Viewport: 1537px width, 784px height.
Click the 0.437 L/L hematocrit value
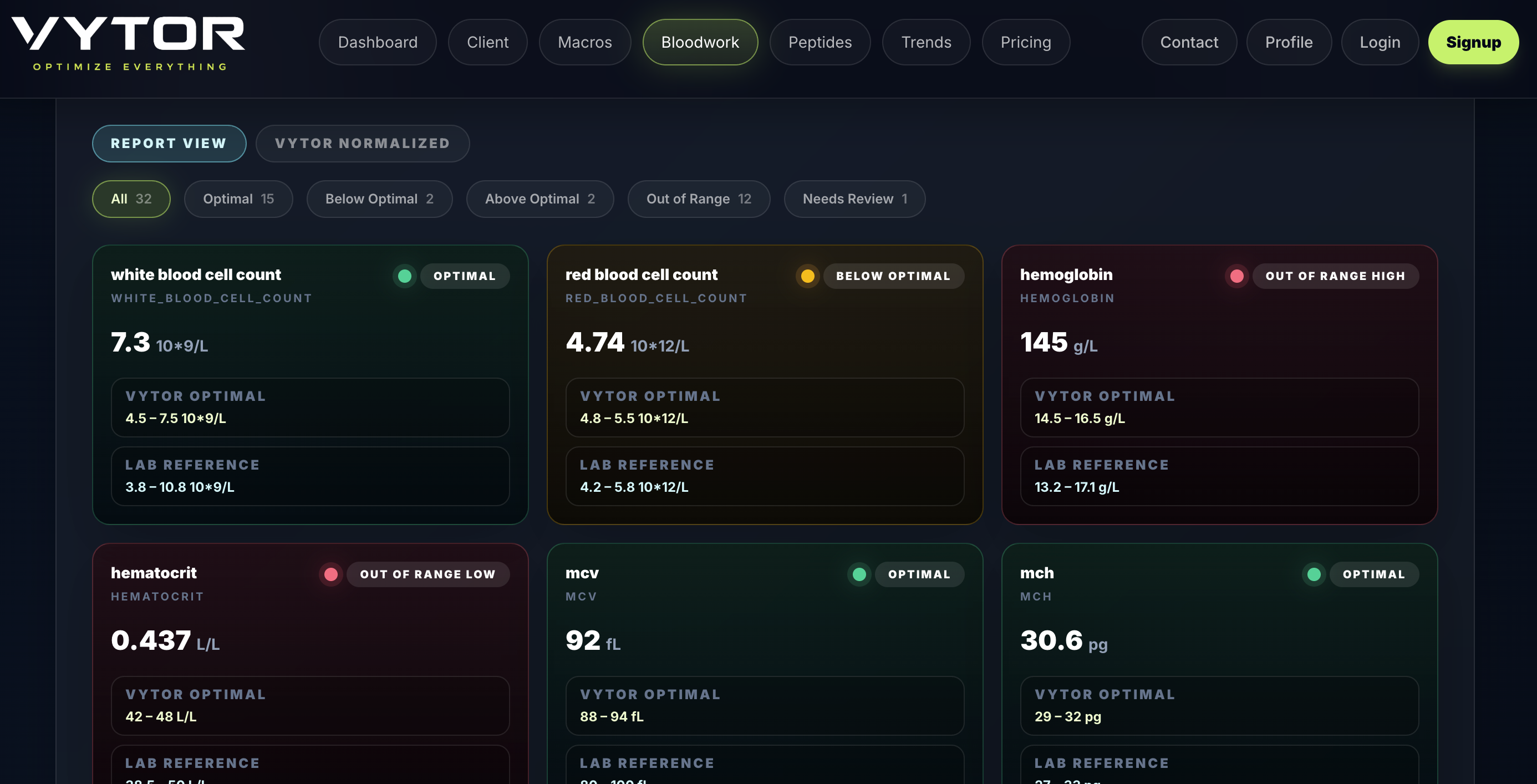tap(165, 641)
